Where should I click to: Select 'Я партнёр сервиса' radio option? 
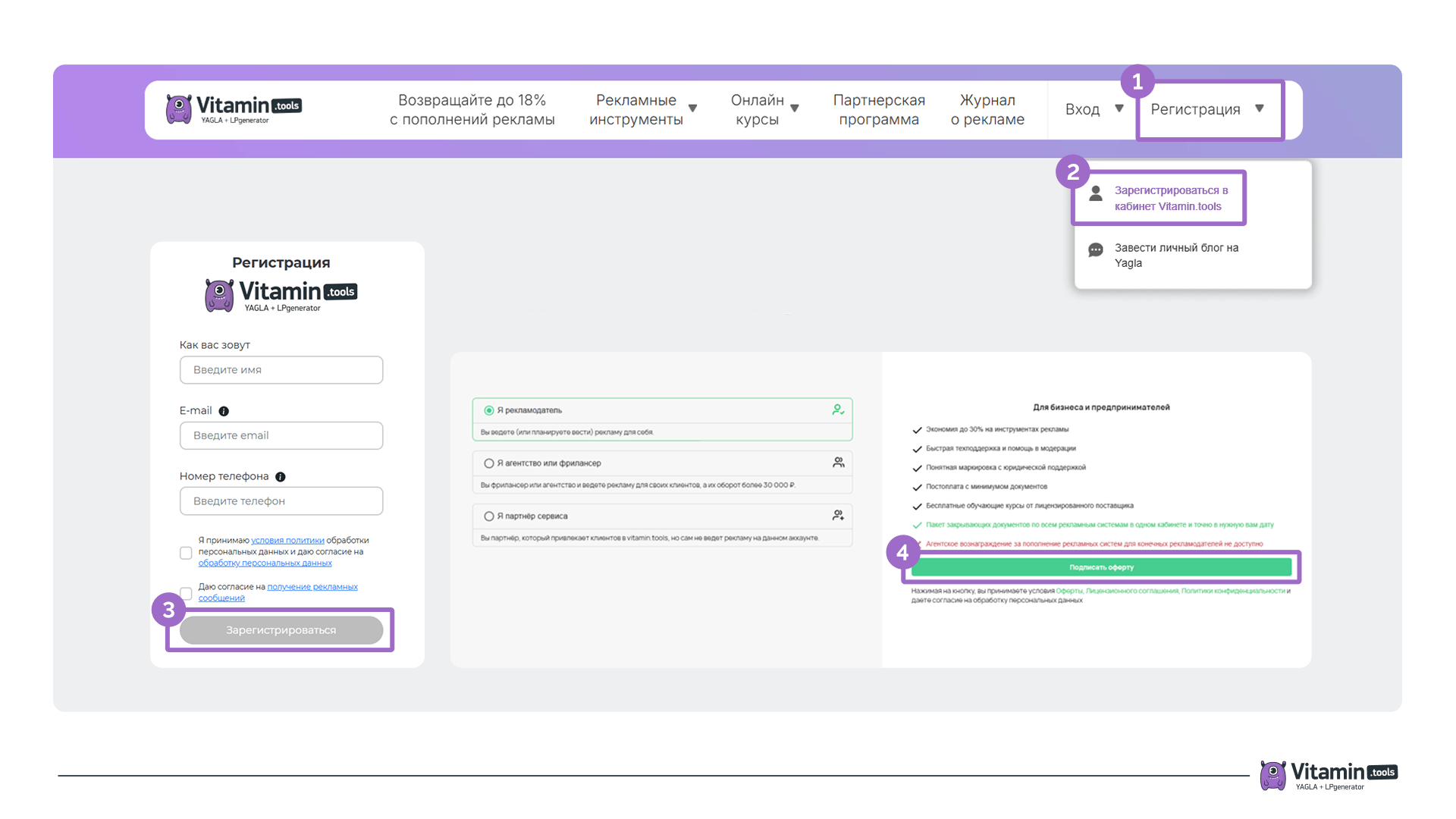click(489, 516)
